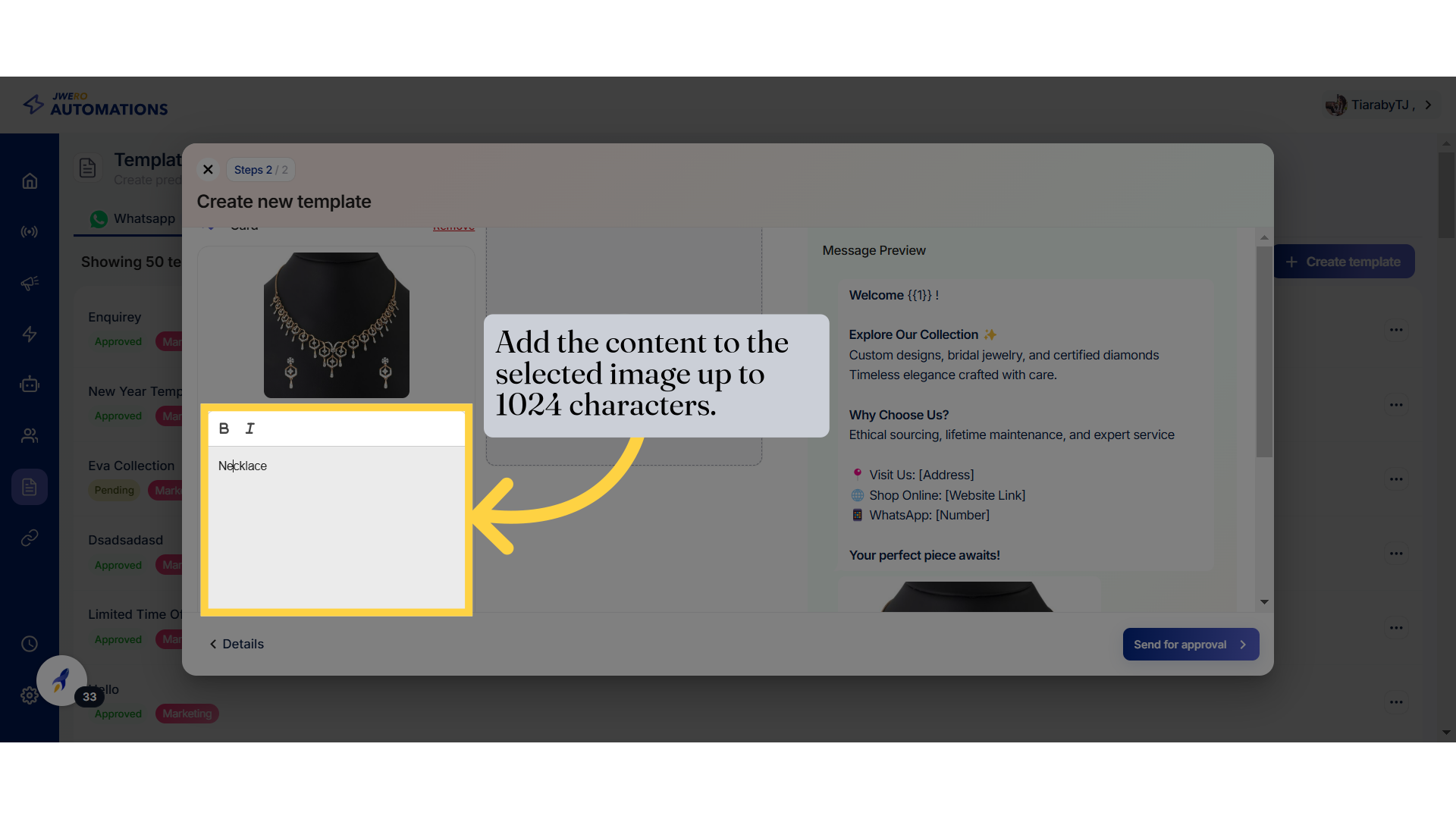Open the chatbot robot sidebar icon
This screenshot has height=819, width=1456.
click(x=30, y=384)
